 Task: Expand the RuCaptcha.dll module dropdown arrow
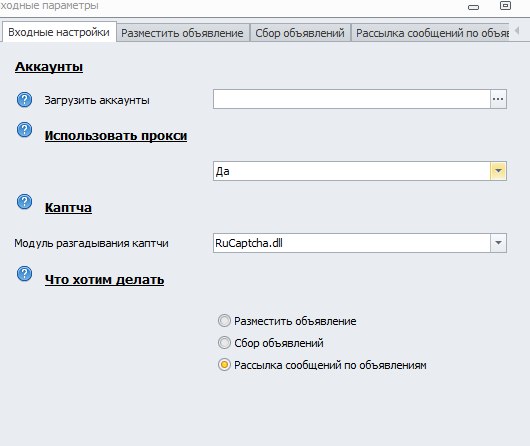498,243
